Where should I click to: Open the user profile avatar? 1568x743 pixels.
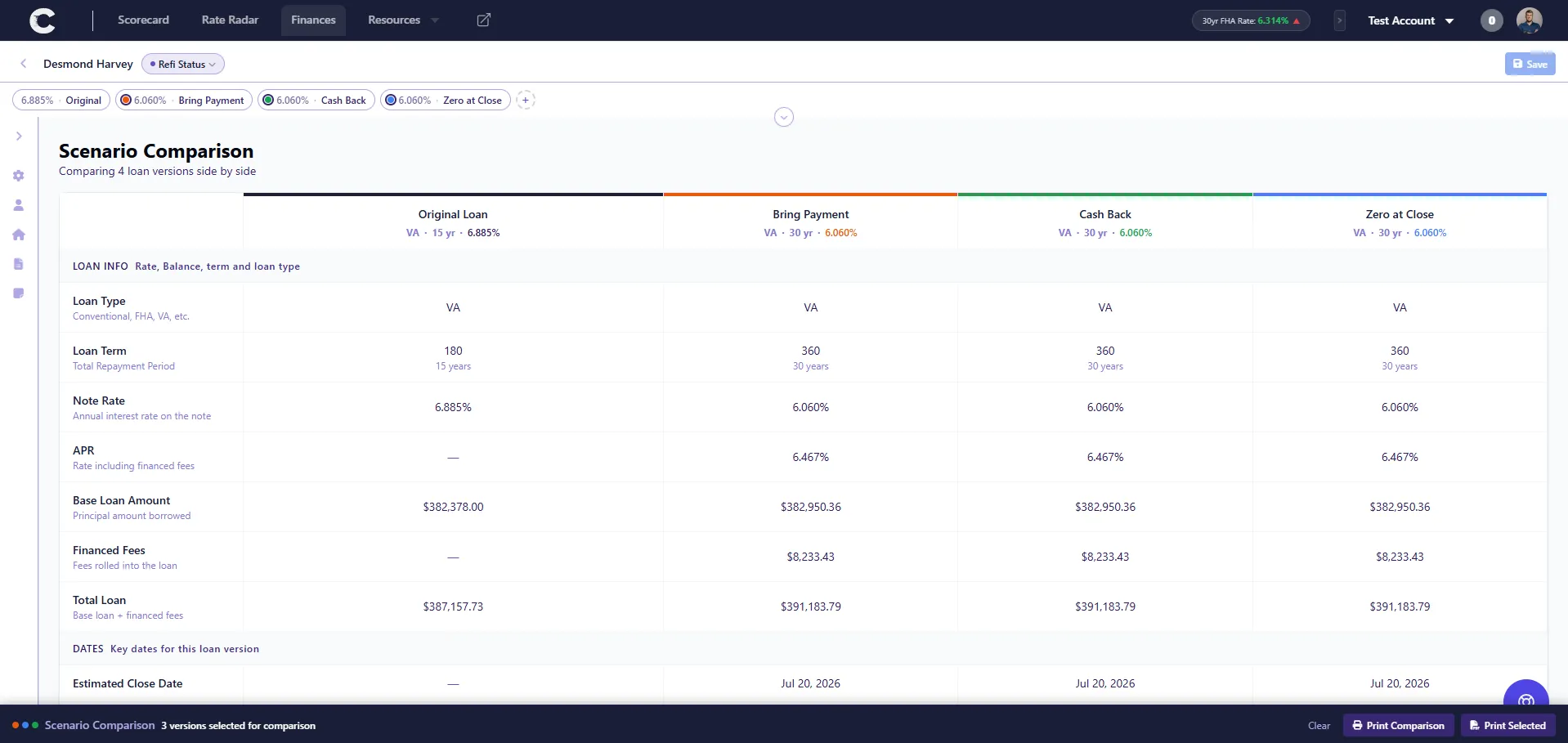click(x=1529, y=20)
